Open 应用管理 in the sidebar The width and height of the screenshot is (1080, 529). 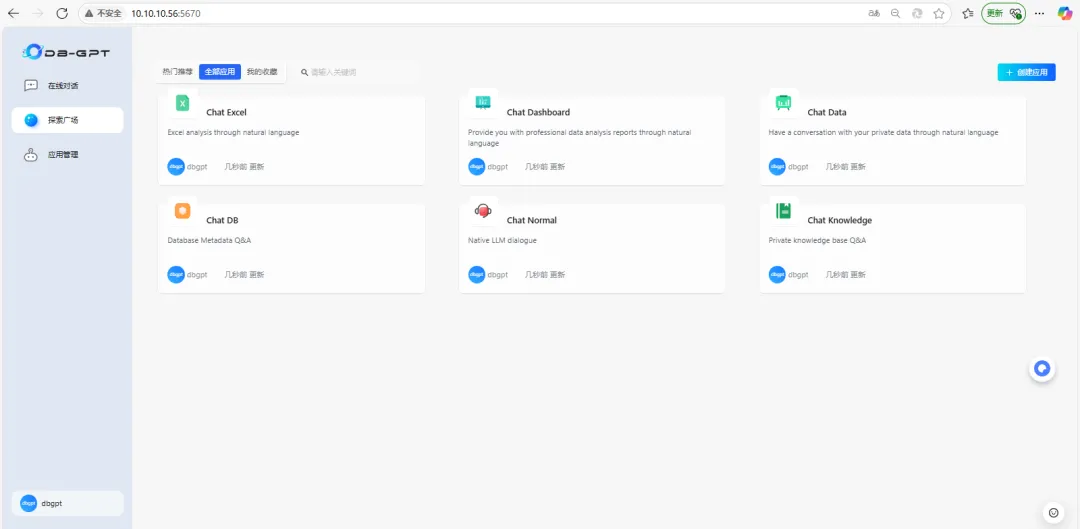(x=62, y=155)
